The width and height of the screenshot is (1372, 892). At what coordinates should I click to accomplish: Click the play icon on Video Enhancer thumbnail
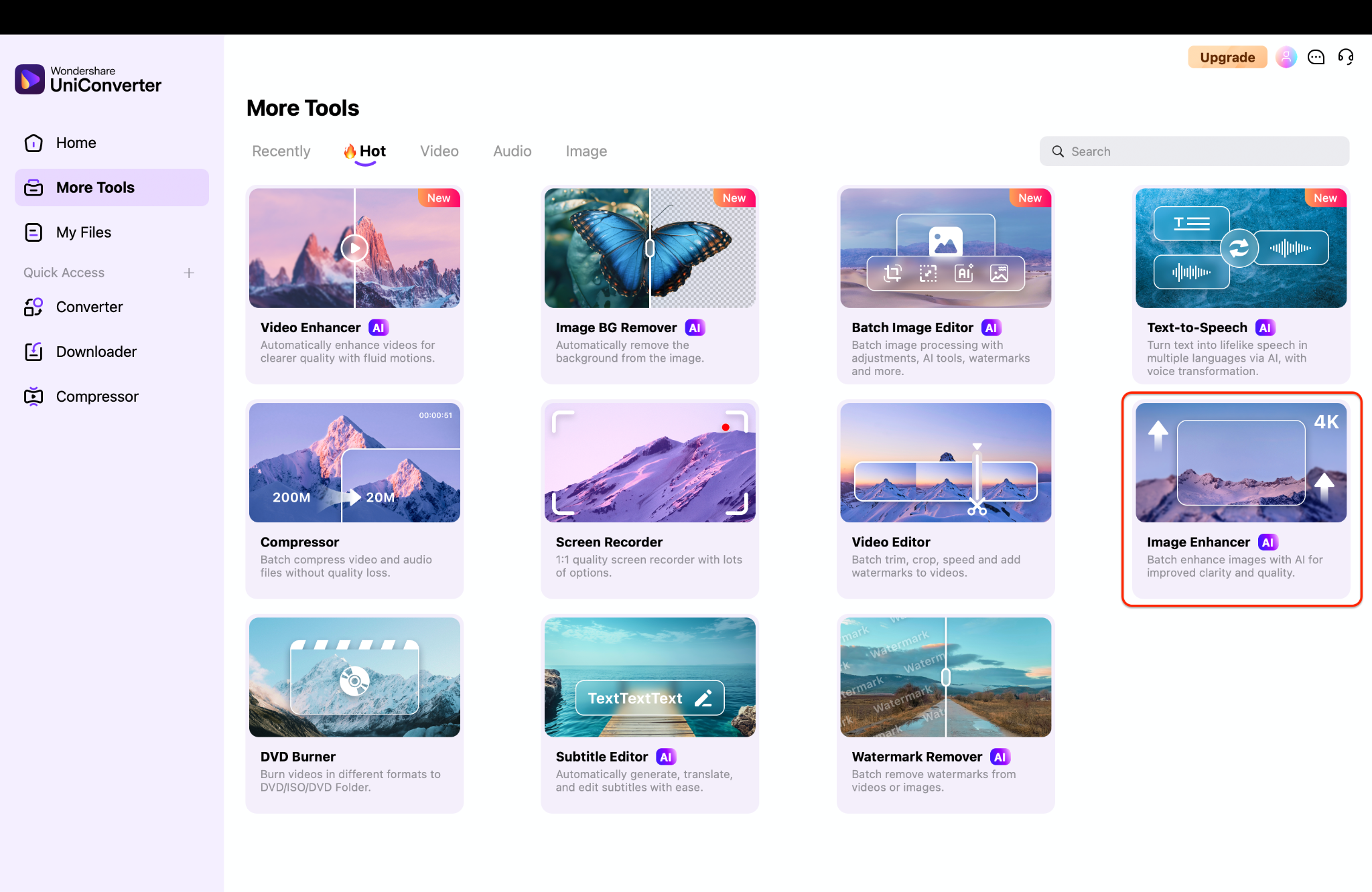[354, 248]
